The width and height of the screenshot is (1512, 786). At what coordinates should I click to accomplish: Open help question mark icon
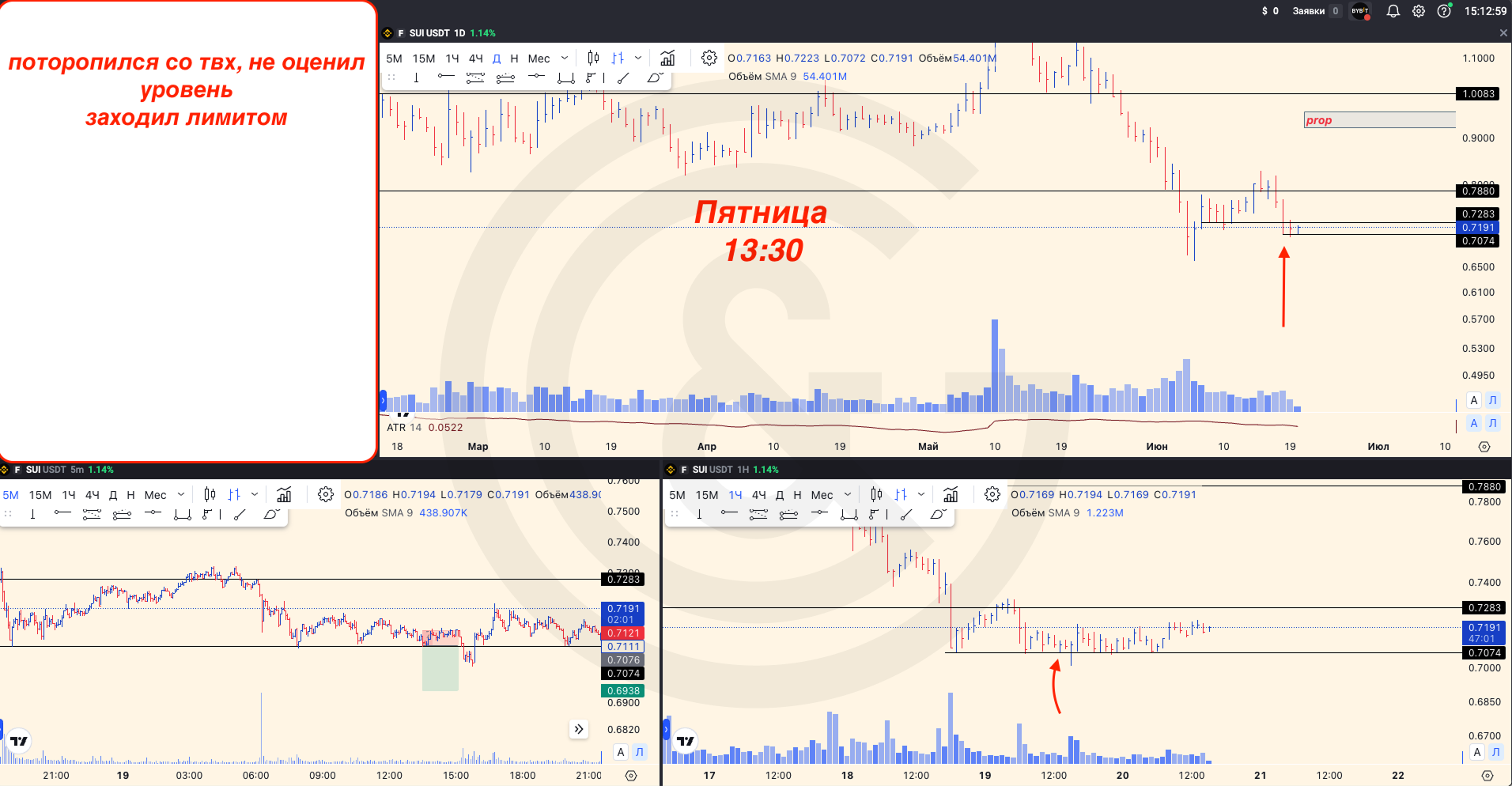coord(1444,11)
